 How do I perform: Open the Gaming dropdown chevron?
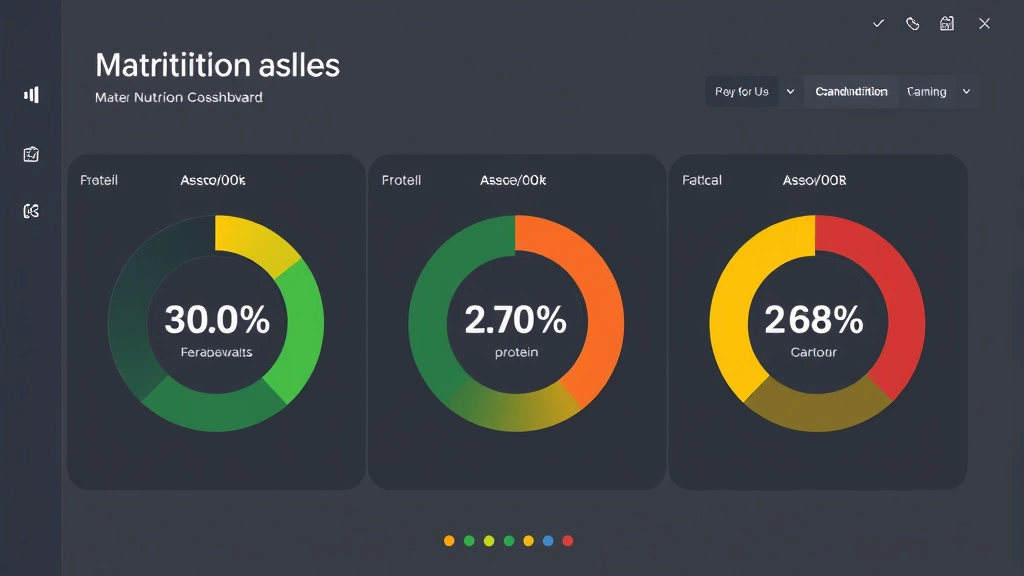click(x=966, y=91)
